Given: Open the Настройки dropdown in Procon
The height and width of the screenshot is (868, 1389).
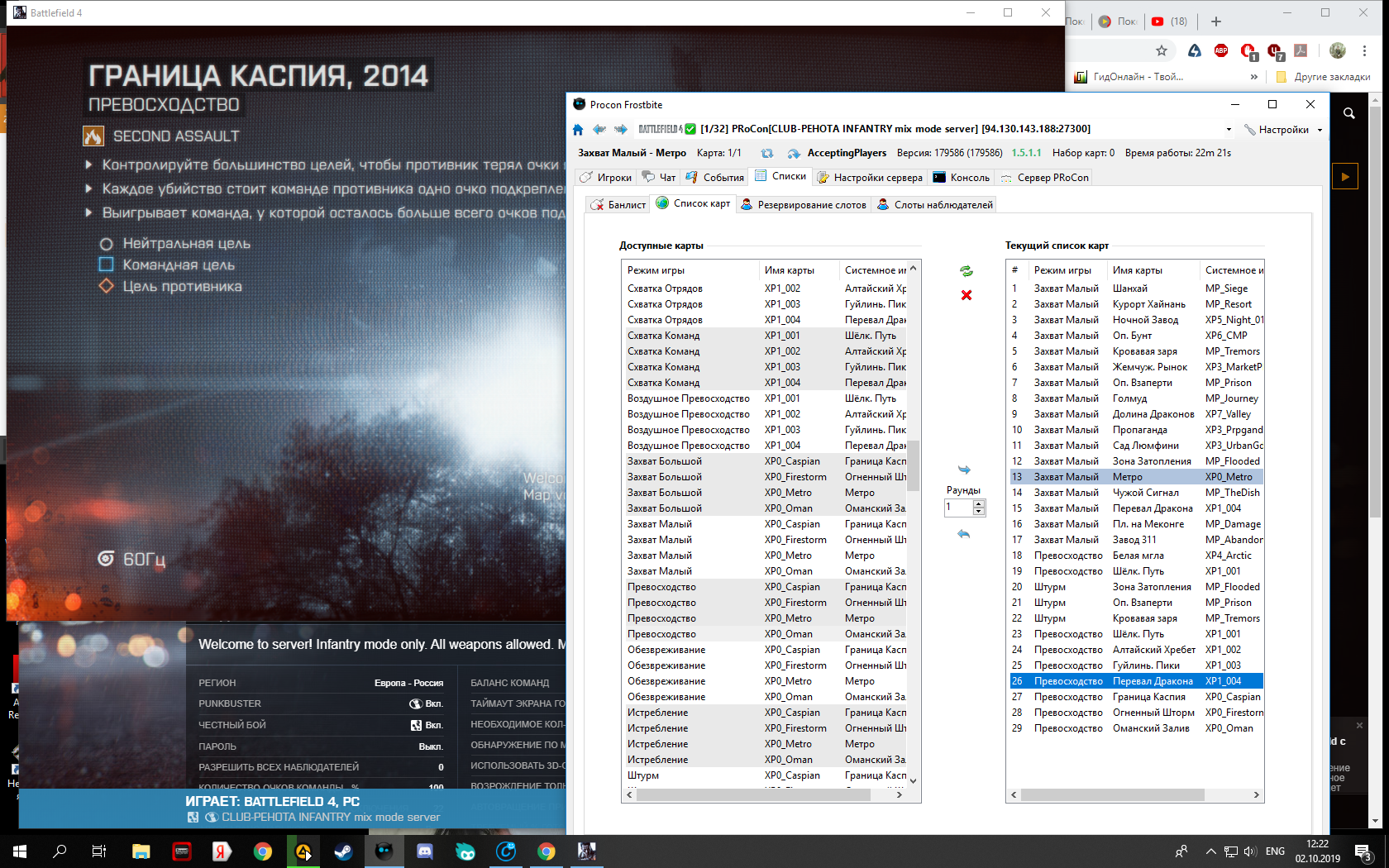Looking at the screenshot, I should [x=1284, y=130].
